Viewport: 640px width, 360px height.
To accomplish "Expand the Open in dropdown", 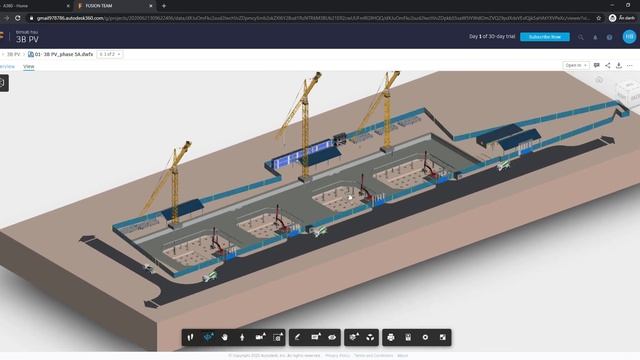I will coord(576,65).
